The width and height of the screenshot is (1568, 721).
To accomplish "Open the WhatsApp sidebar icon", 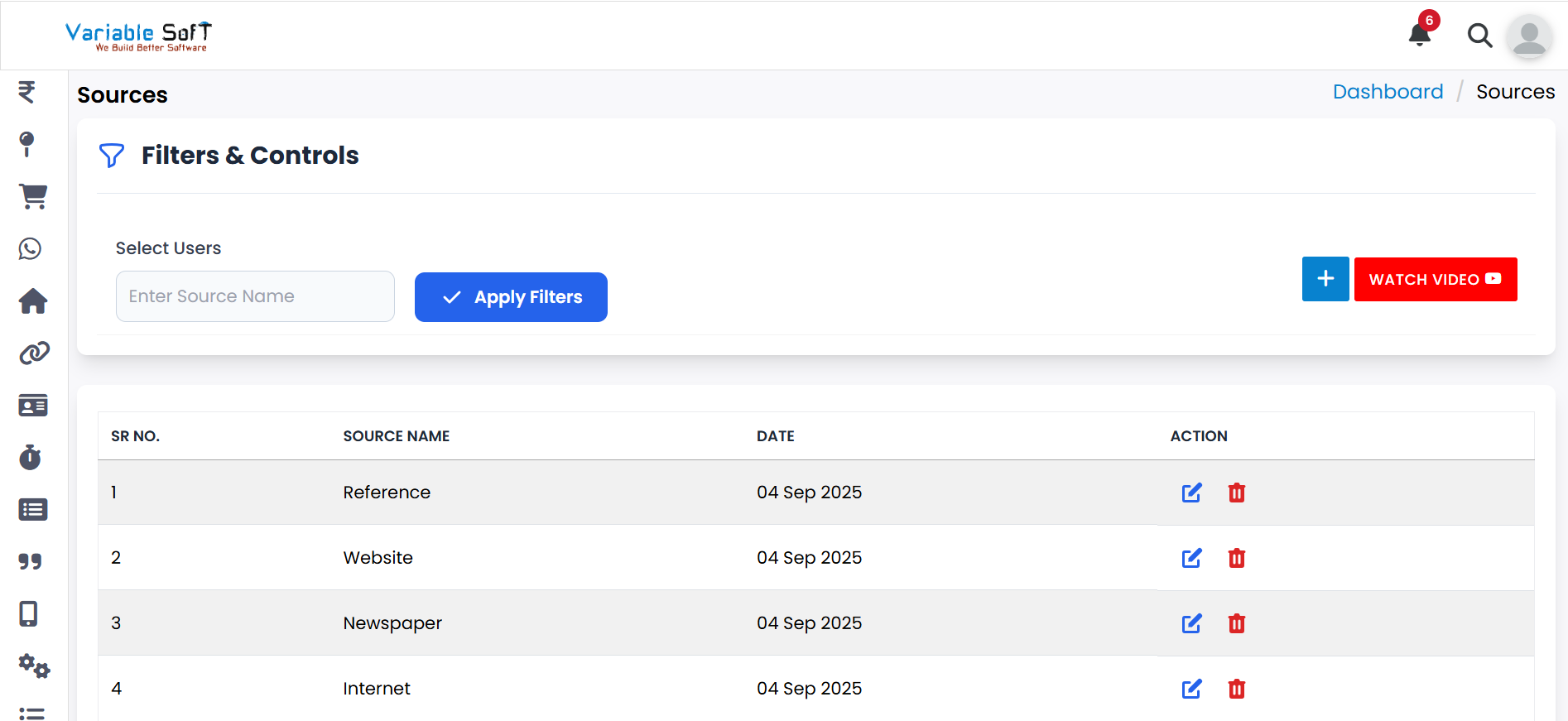I will [x=31, y=248].
